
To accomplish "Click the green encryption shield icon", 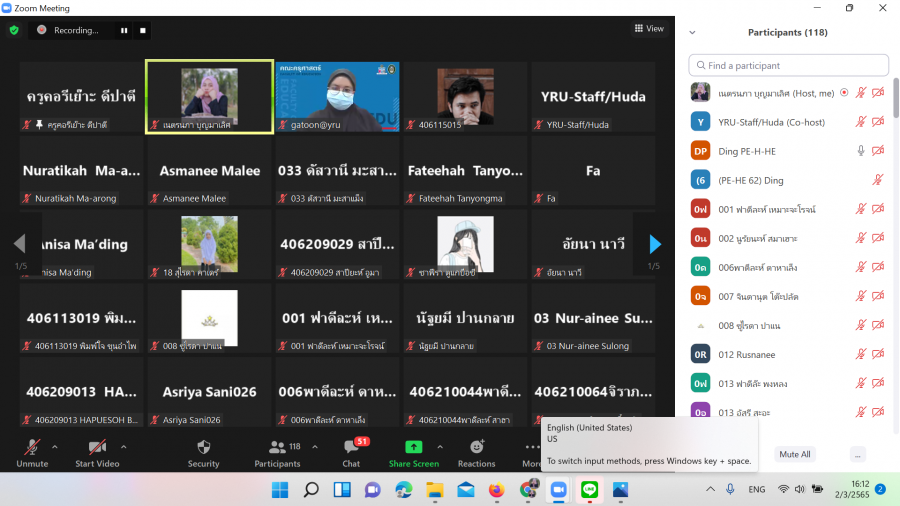I will (14, 30).
